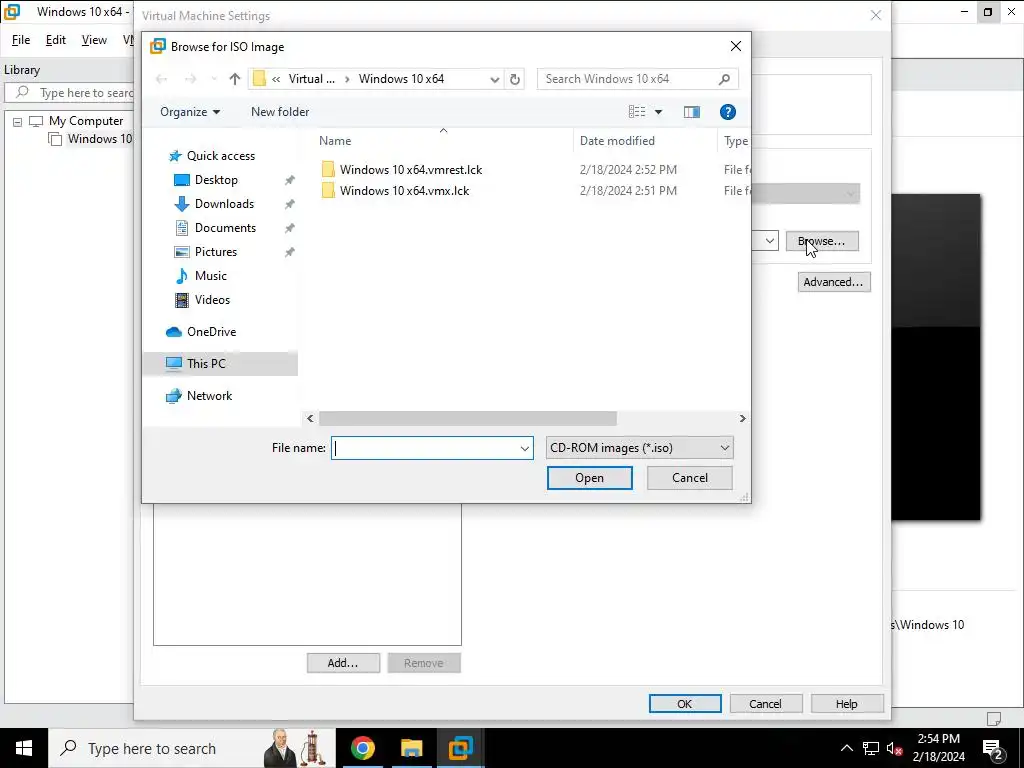Click VMware Workstation taskbar icon
Screen dimensions: 1024x768
tap(460, 748)
